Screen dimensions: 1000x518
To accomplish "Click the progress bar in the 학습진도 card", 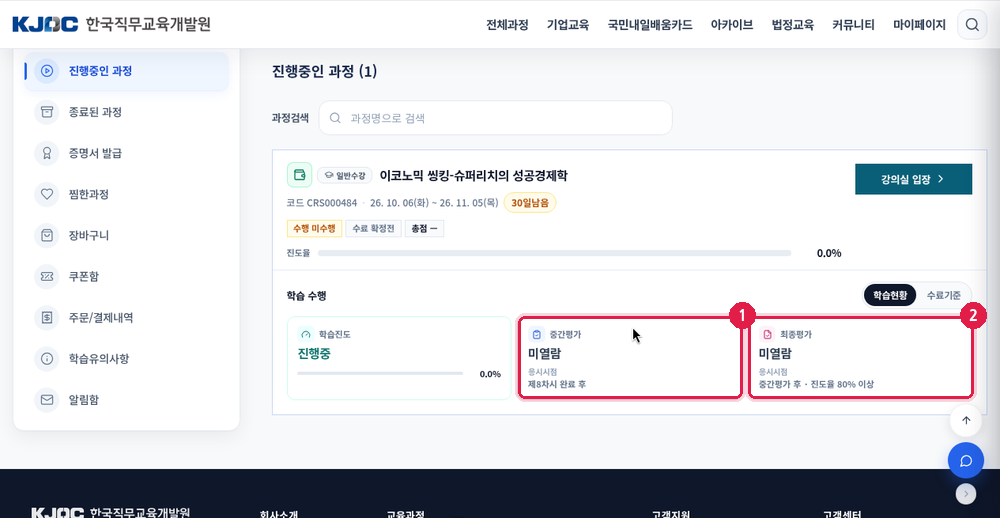I will click(x=380, y=373).
